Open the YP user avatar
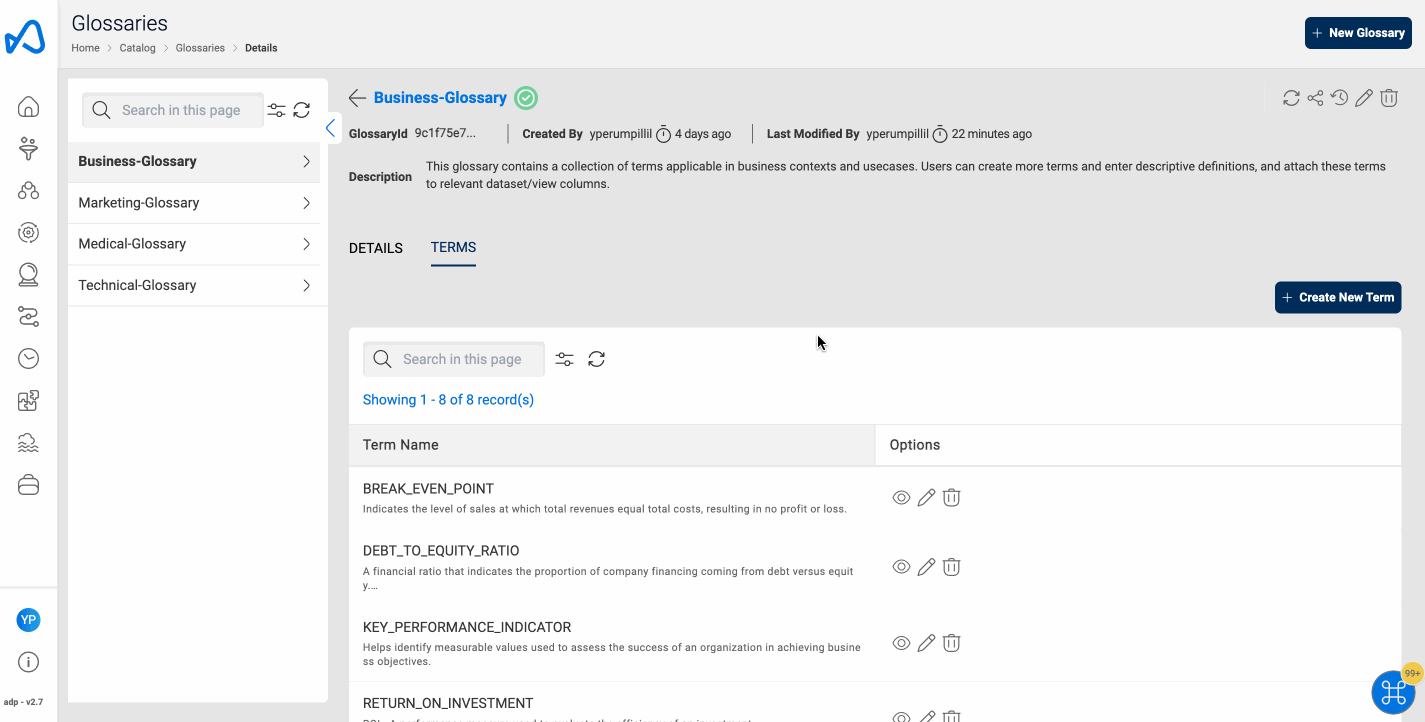 (28, 620)
